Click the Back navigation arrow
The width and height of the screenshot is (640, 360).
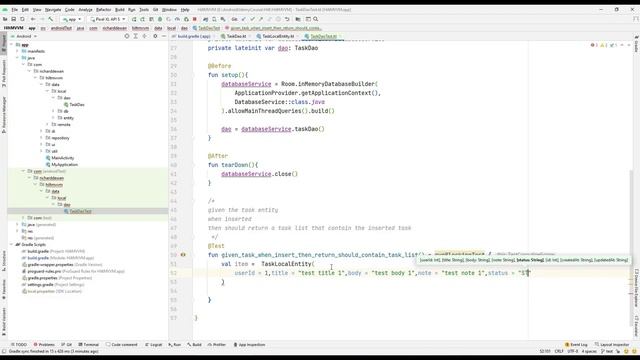click(33, 19)
